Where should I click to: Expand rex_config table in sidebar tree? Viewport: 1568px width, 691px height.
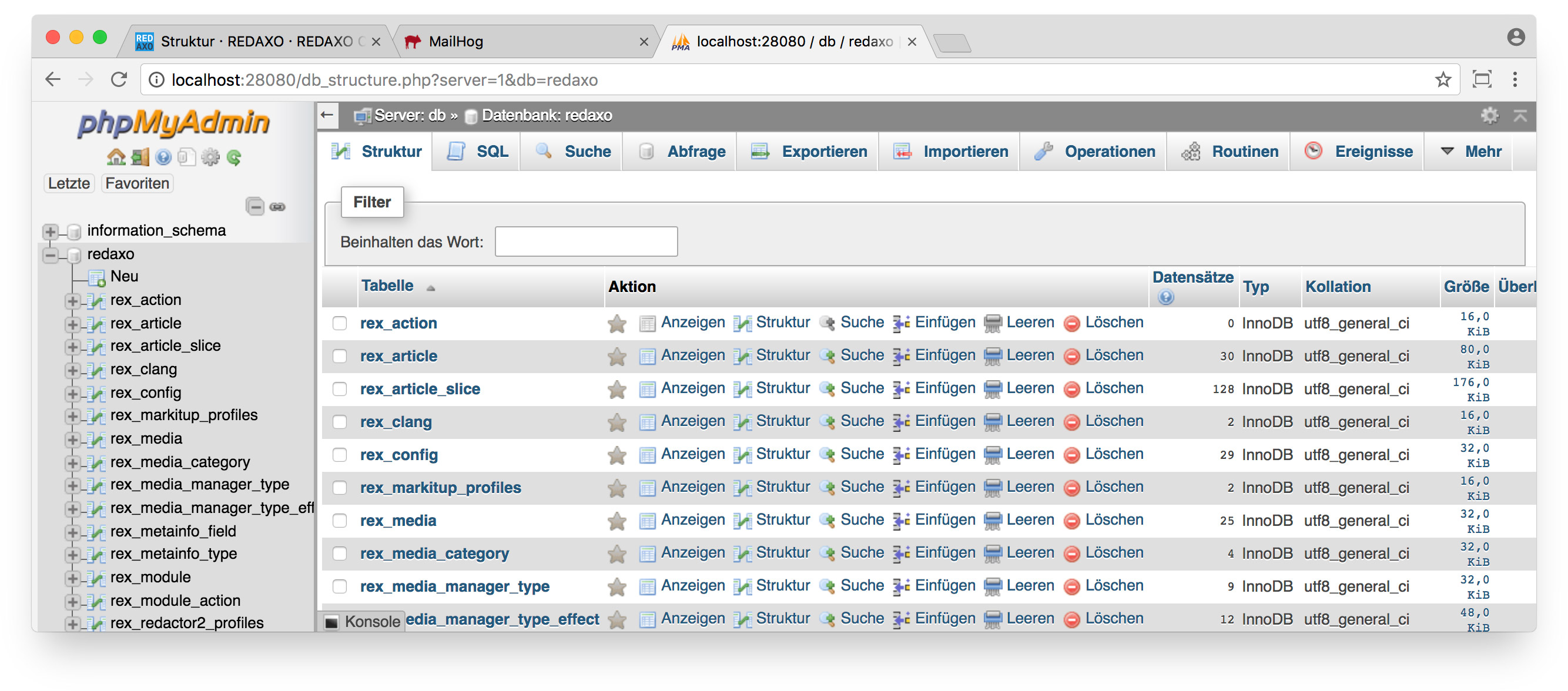coord(72,394)
